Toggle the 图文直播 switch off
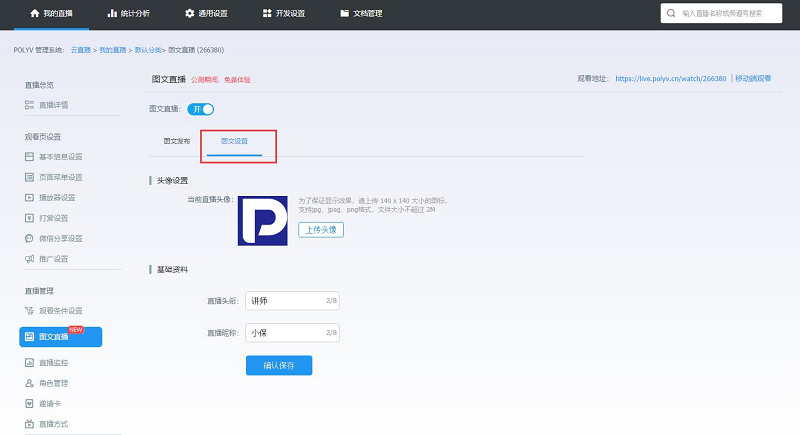Viewport: 800px width, 435px height. coord(201,109)
